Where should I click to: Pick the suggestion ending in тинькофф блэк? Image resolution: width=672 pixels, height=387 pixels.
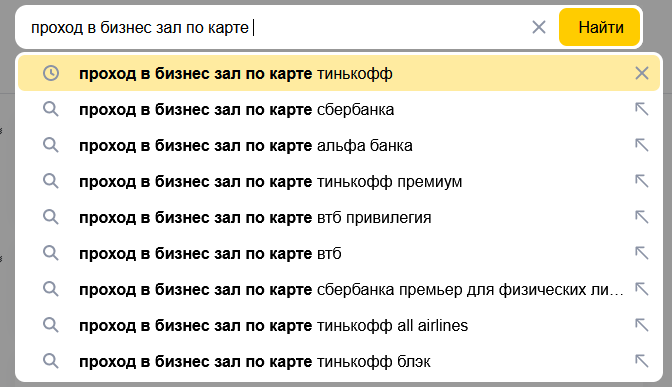(x=339, y=361)
